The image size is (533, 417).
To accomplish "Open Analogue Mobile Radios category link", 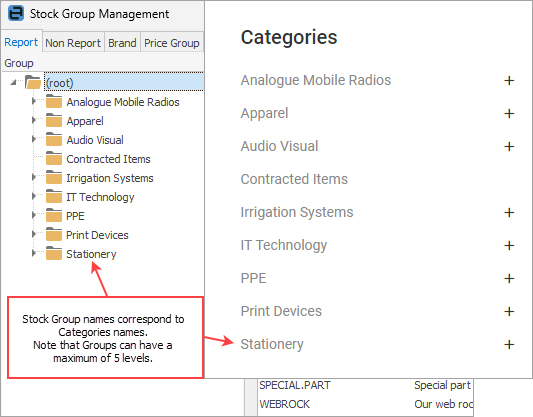I will 316,80.
